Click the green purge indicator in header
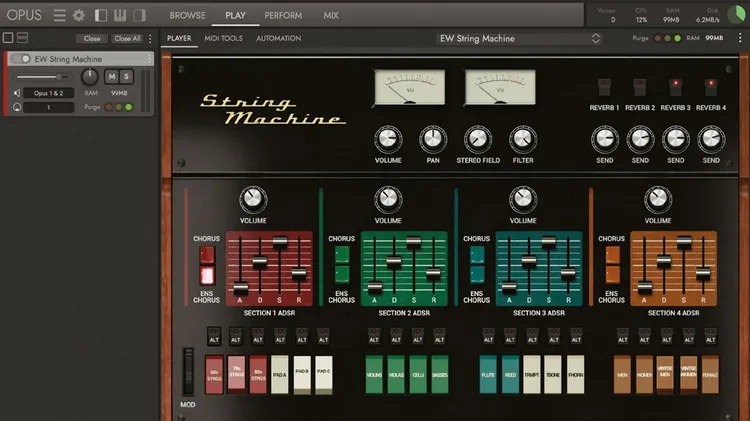The width and height of the screenshot is (750, 421). click(677, 38)
